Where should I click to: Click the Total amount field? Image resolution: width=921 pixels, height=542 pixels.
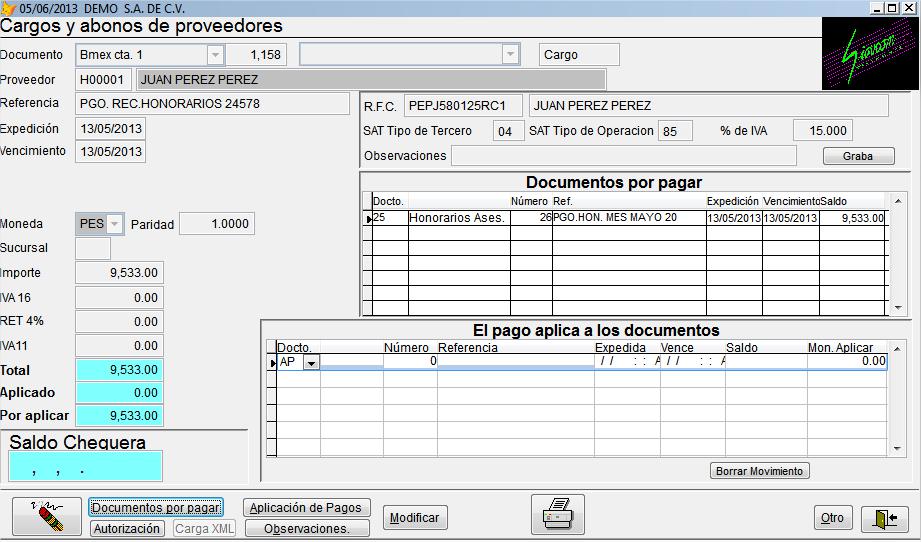119,370
